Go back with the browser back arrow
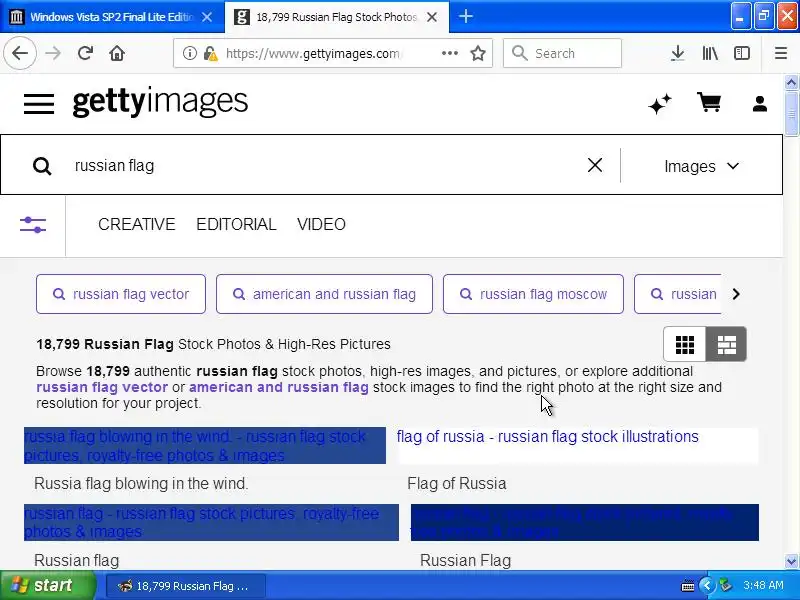Screen dimensions: 800x600 pyautogui.click(x=20, y=53)
